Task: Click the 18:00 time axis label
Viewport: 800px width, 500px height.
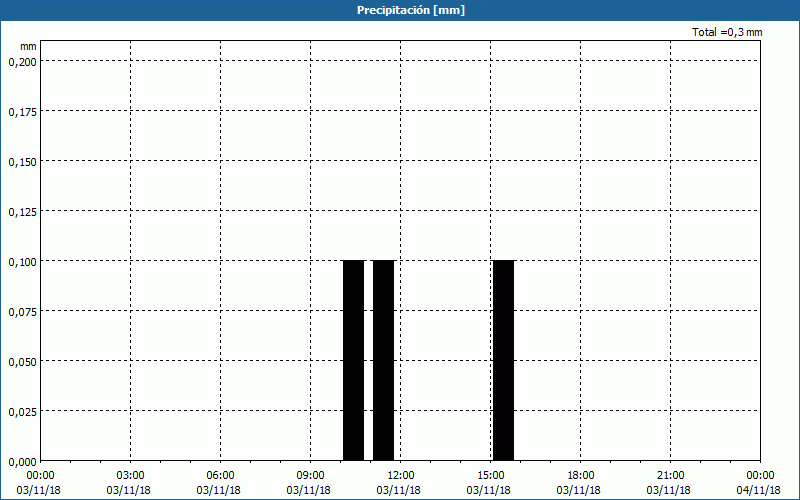Action: [x=581, y=476]
